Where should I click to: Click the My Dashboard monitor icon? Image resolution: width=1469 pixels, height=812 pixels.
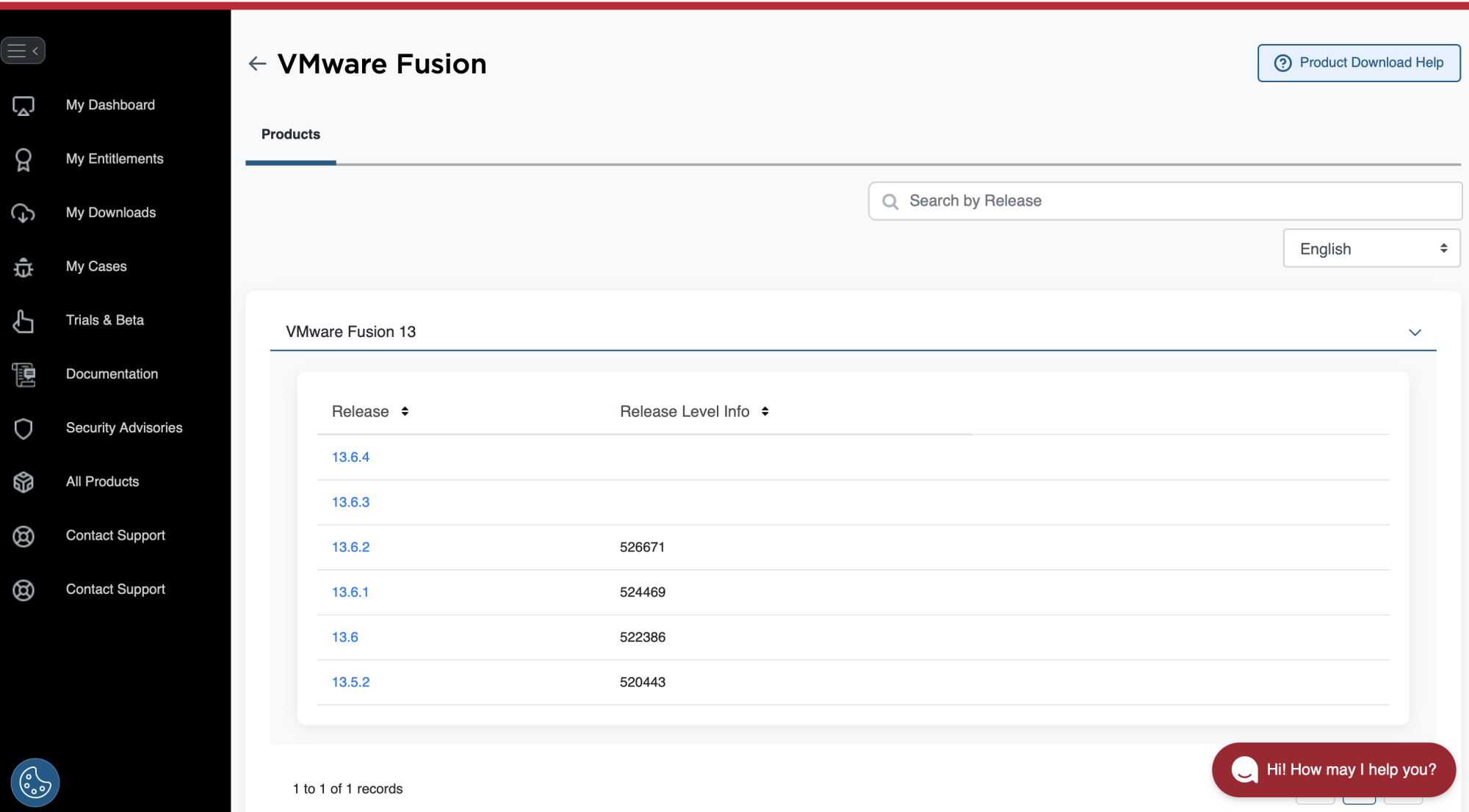[24, 106]
